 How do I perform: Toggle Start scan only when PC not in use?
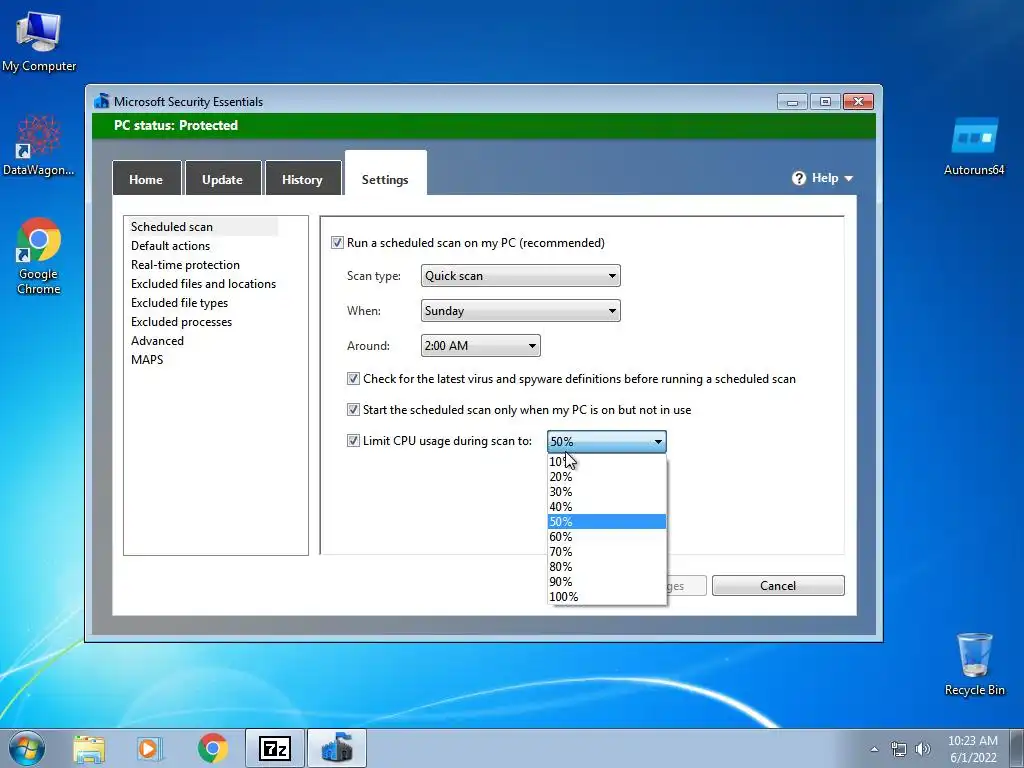[353, 410]
